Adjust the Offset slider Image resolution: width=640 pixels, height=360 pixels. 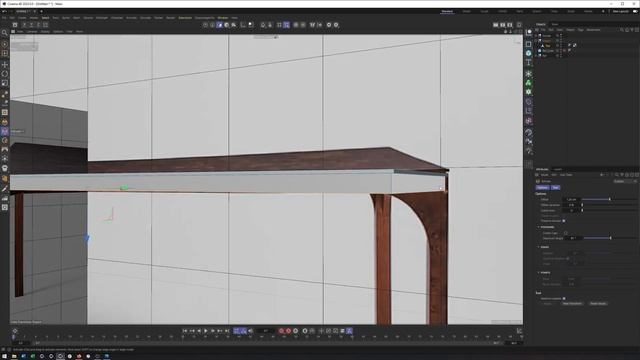[x=610, y=200]
